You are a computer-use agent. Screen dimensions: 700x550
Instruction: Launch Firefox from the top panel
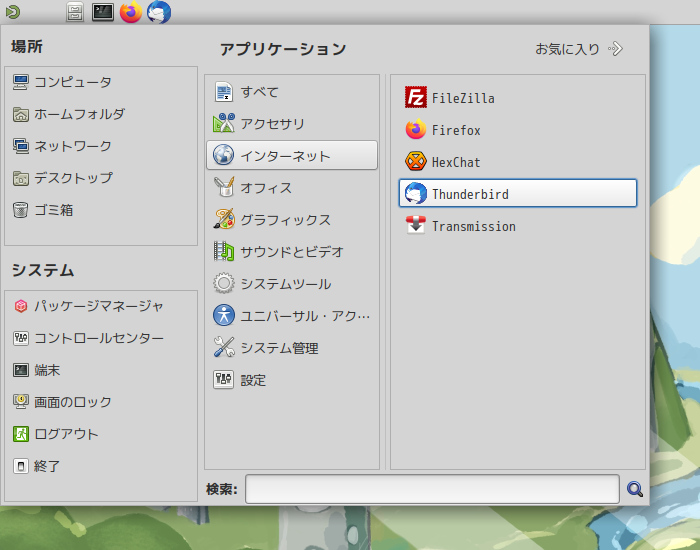(x=131, y=12)
